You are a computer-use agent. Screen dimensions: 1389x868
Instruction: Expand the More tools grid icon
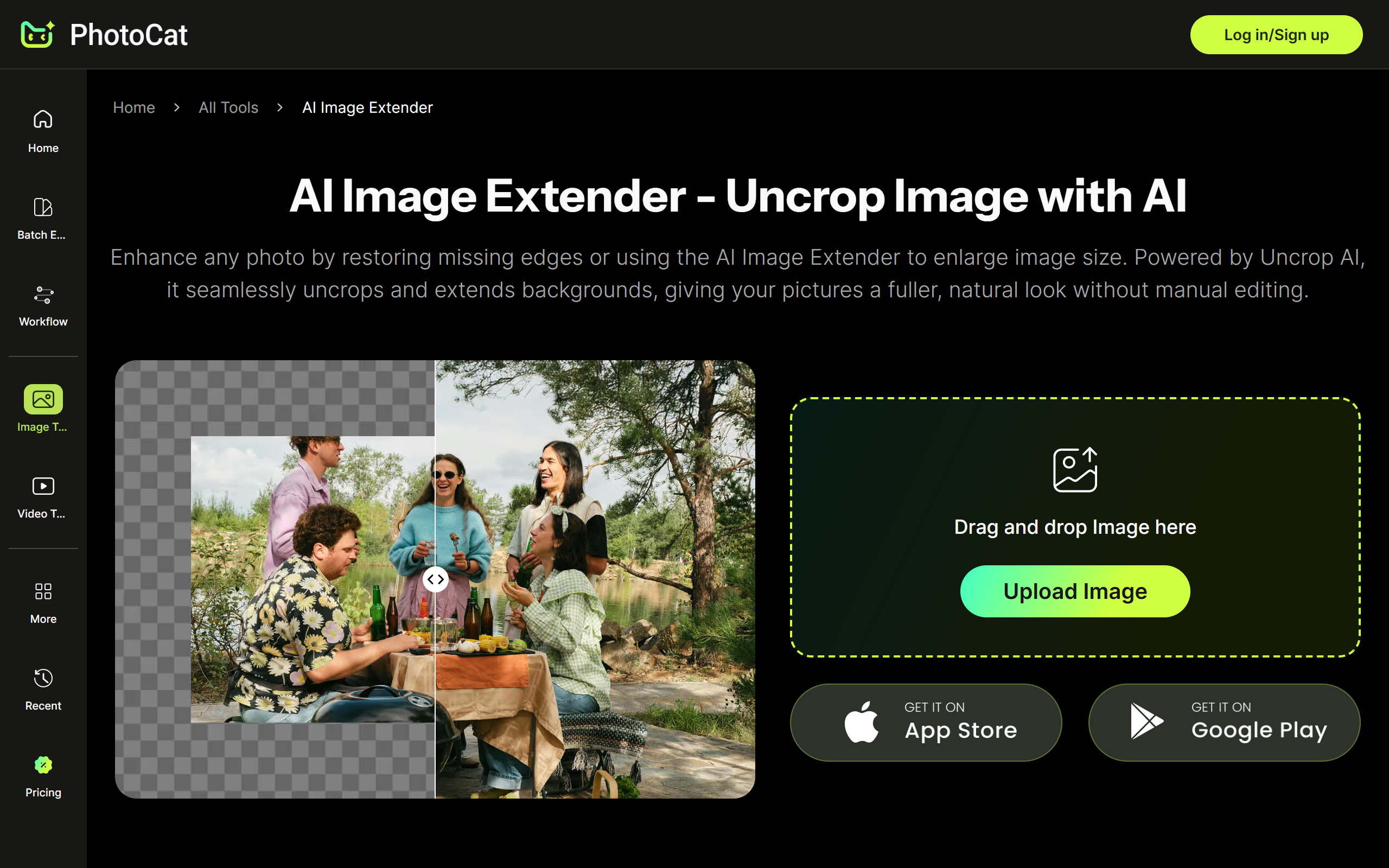coord(43,591)
